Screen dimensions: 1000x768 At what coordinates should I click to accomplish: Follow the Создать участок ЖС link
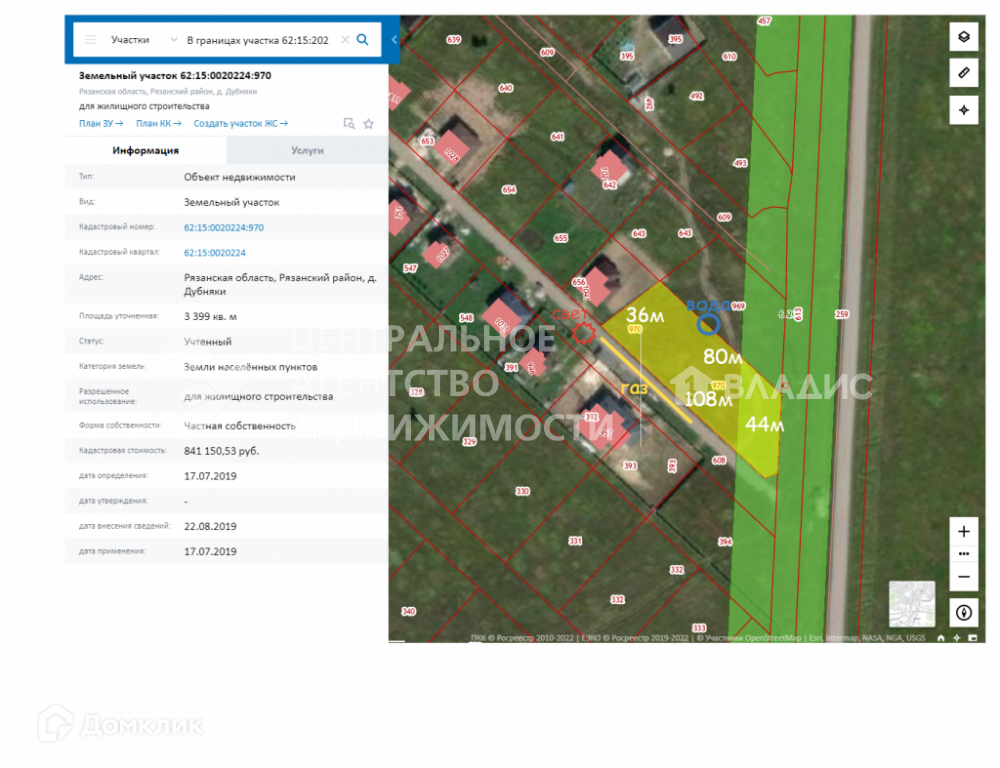240,124
